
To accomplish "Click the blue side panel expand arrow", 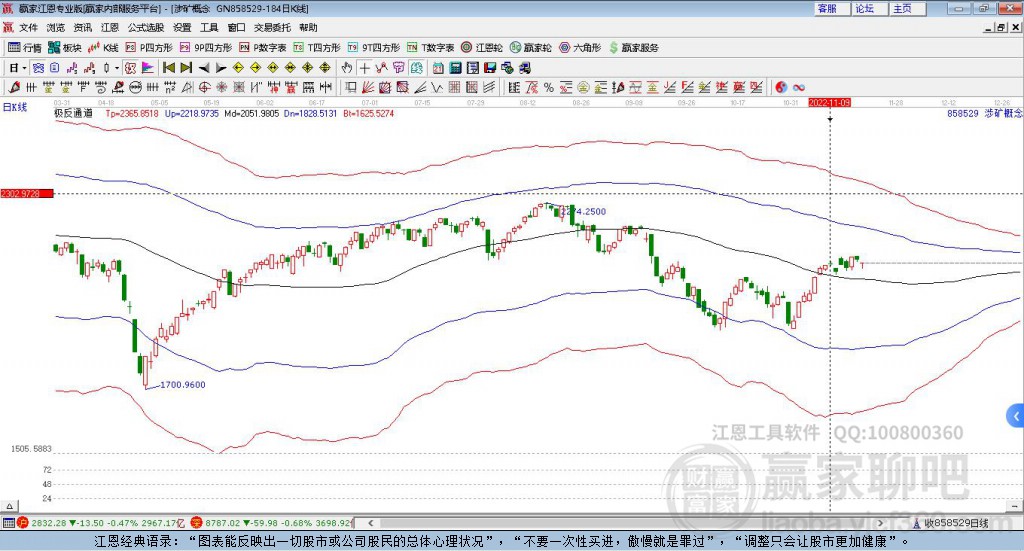I will point(1016,417).
